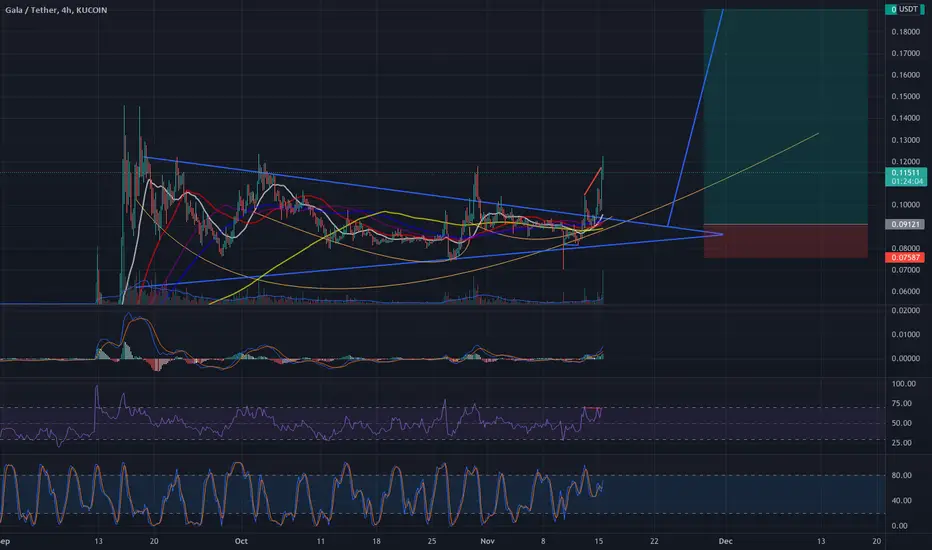Click the 8 date label on time axis

pyautogui.click(x=543, y=542)
